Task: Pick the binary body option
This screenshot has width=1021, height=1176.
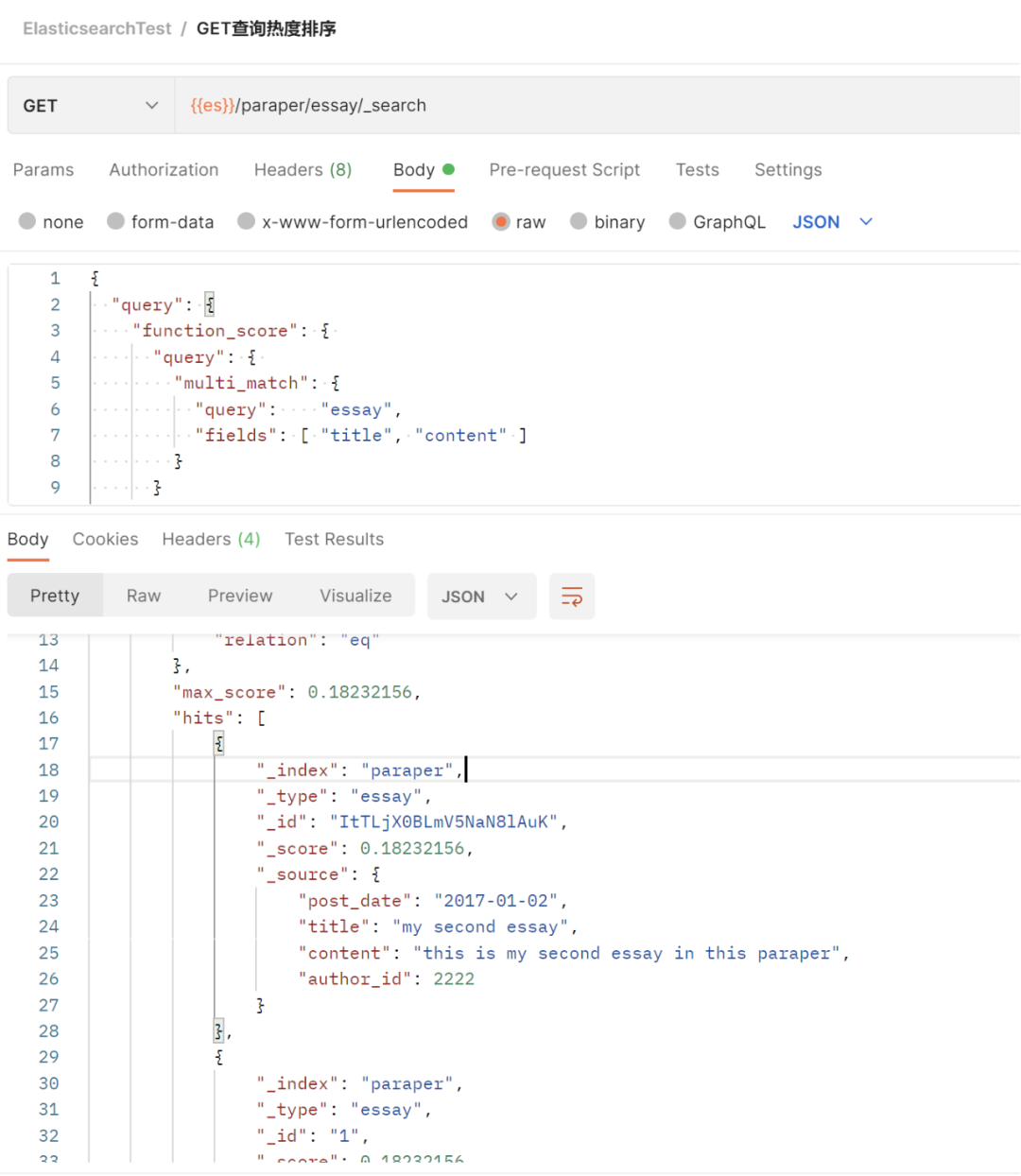Action: pos(579,221)
